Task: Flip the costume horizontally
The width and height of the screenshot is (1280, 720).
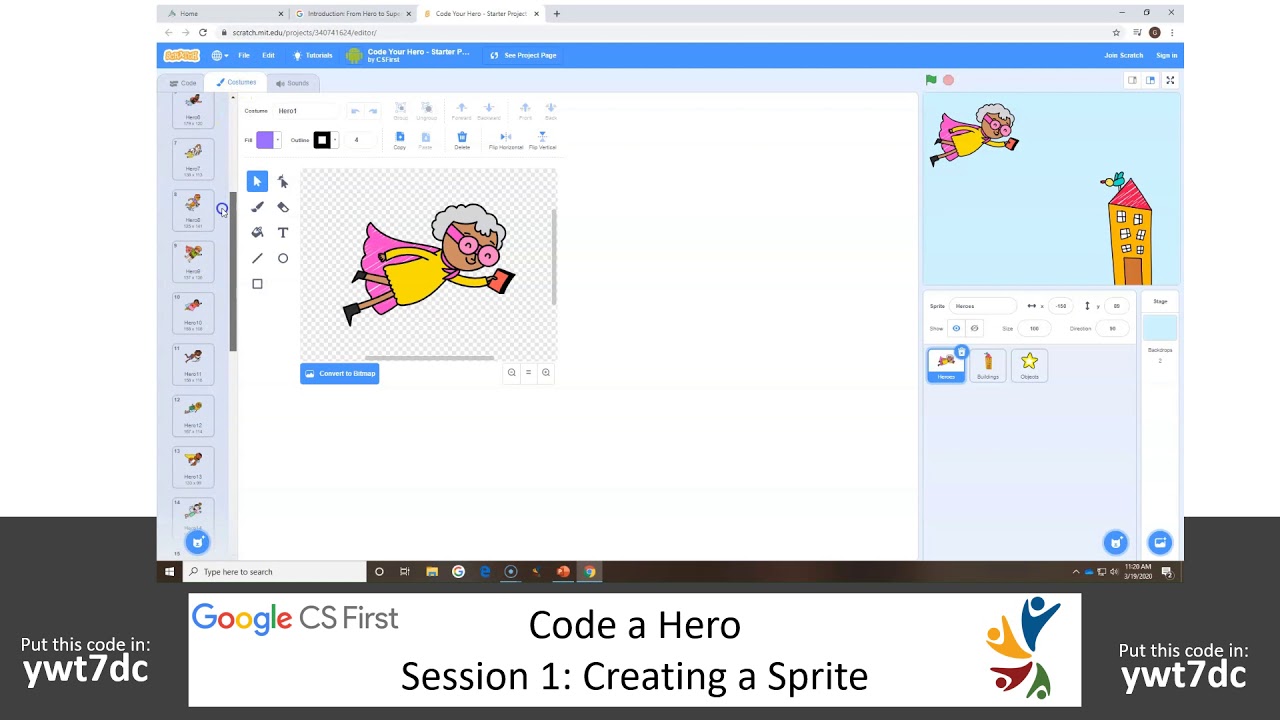Action: click(x=505, y=140)
